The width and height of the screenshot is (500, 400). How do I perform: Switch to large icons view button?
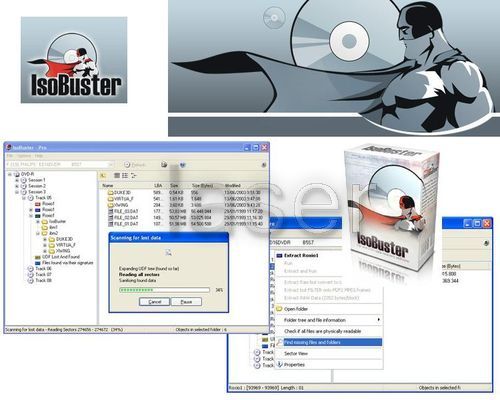click(117, 176)
